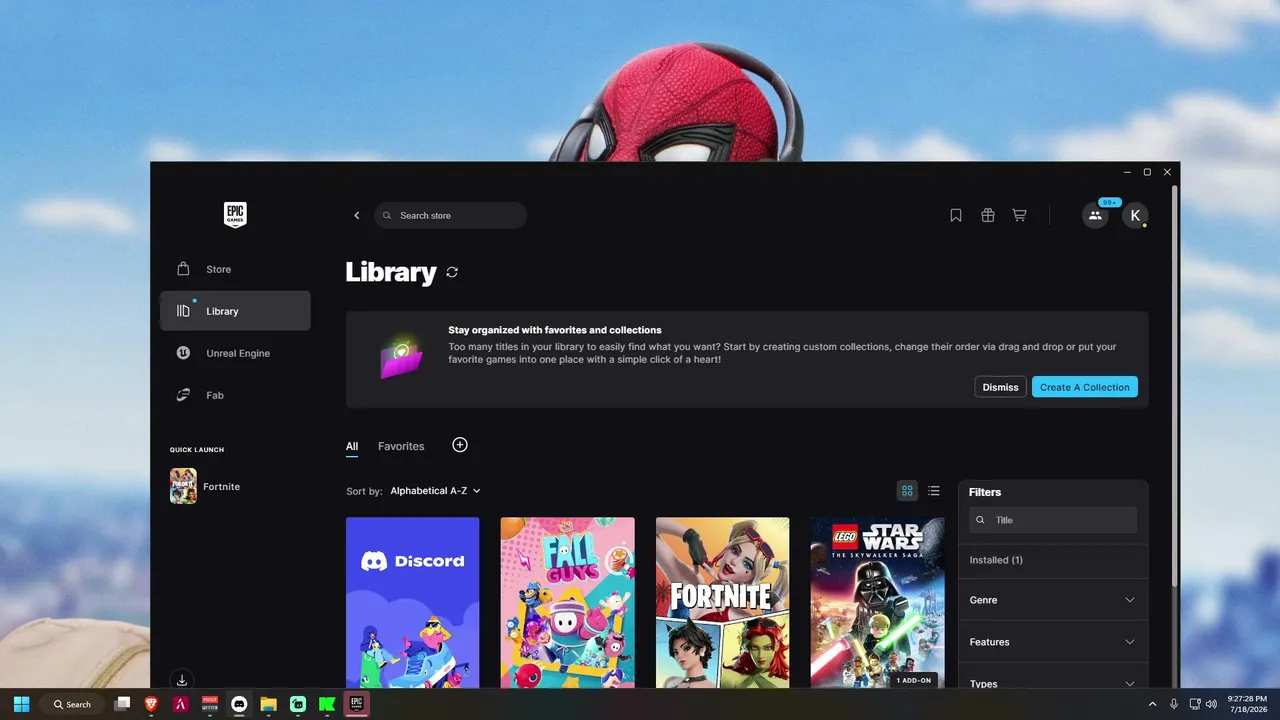Open the Sort by Alphabetical A-Z dropdown

tap(435, 491)
